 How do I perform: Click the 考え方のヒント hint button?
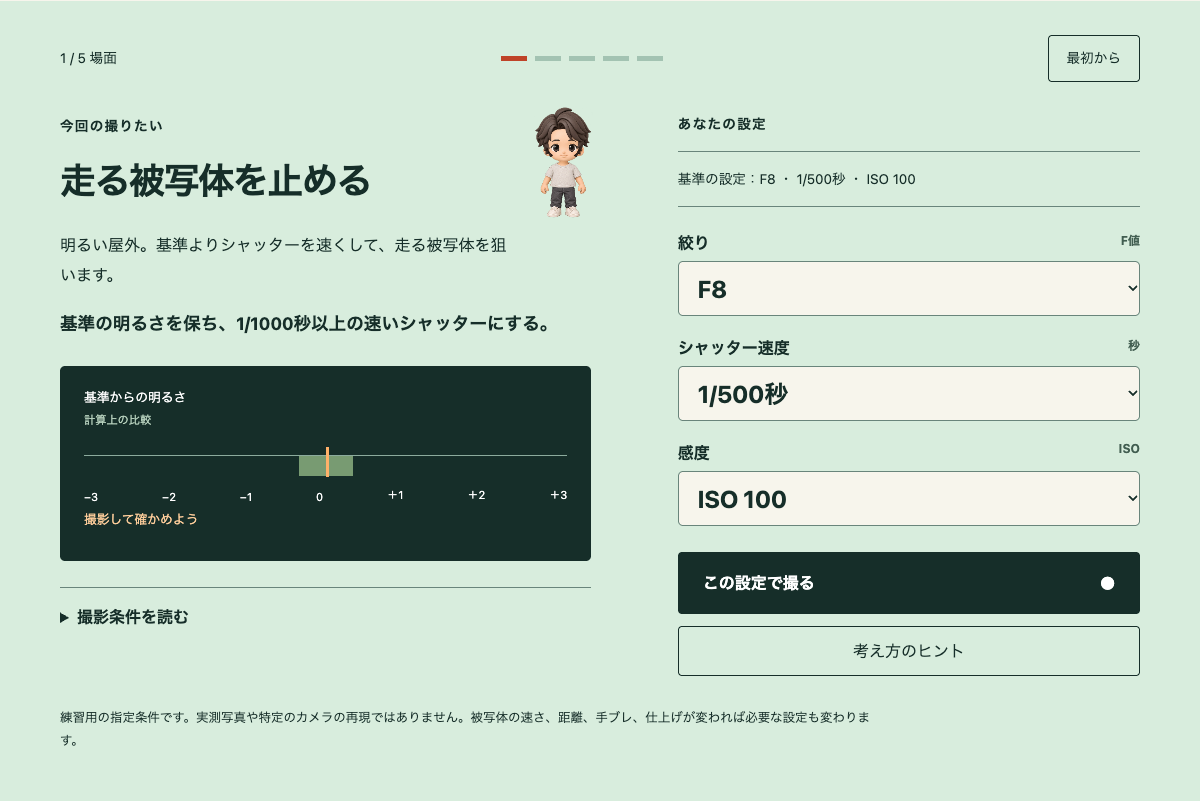(x=908, y=651)
